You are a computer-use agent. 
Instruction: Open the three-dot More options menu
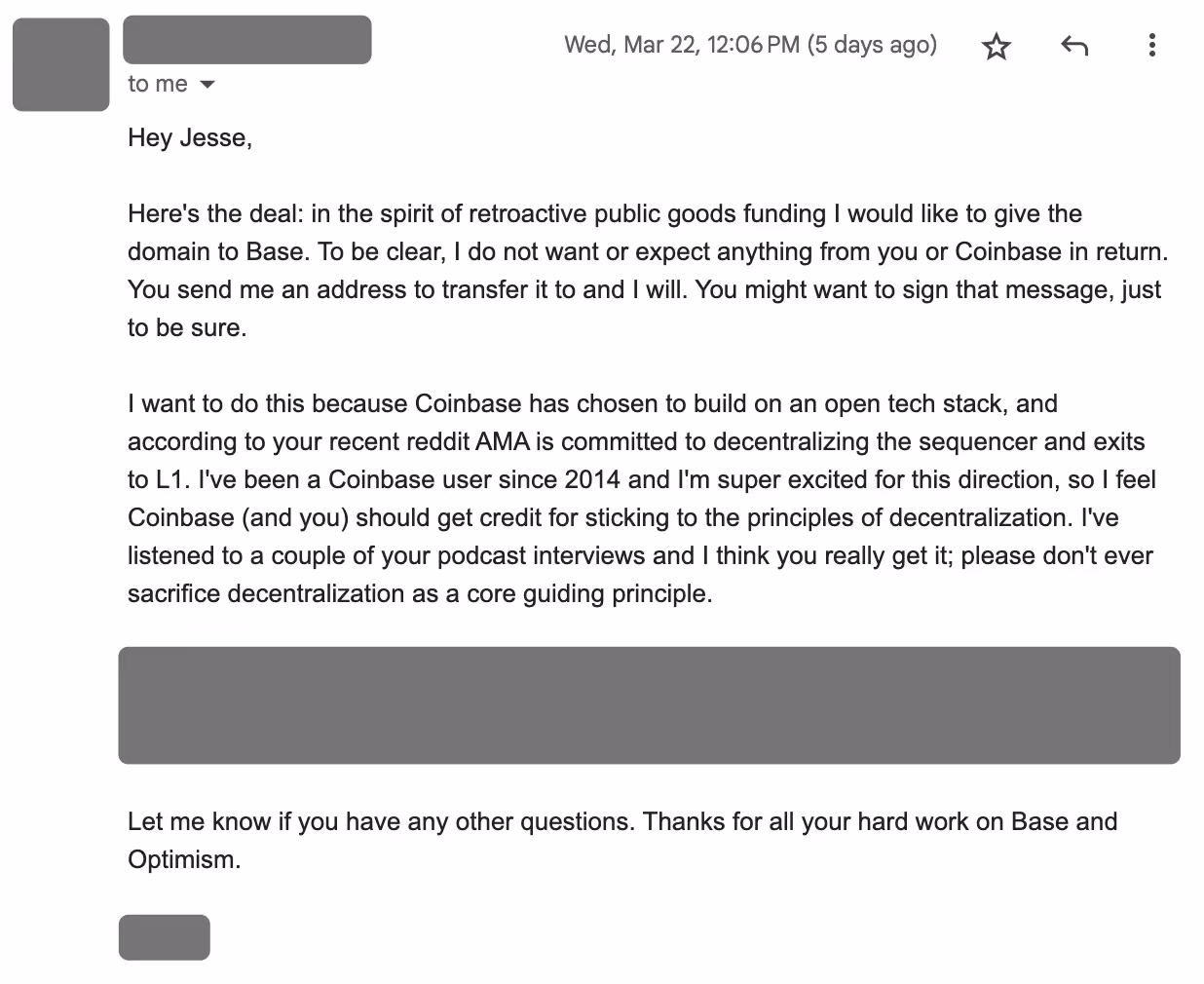coord(1151,46)
